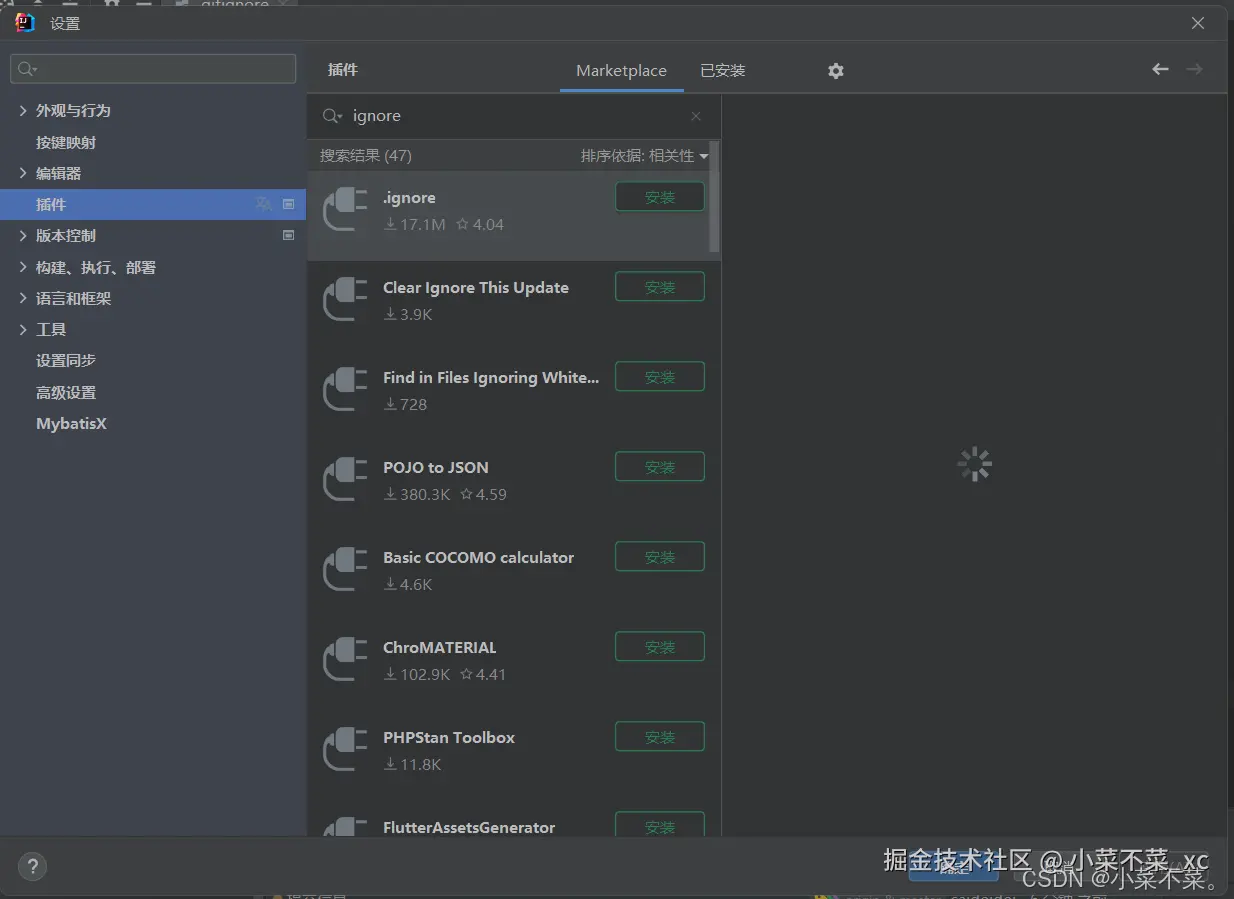The width and height of the screenshot is (1234, 899).
Task: Go forward with the right arrow
Action: pos(1194,69)
